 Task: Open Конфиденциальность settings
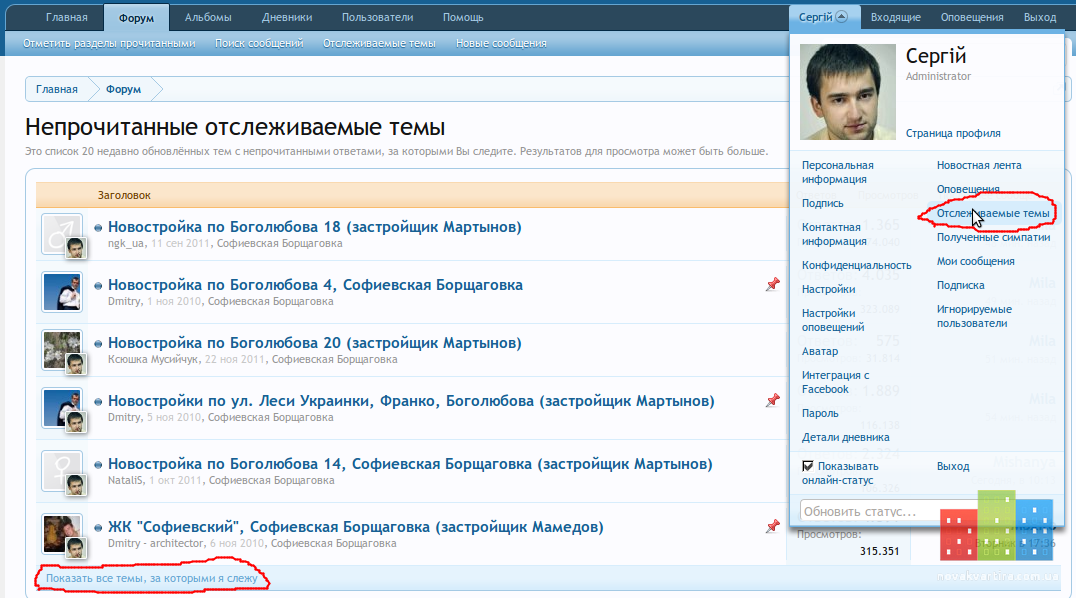pos(856,265)
